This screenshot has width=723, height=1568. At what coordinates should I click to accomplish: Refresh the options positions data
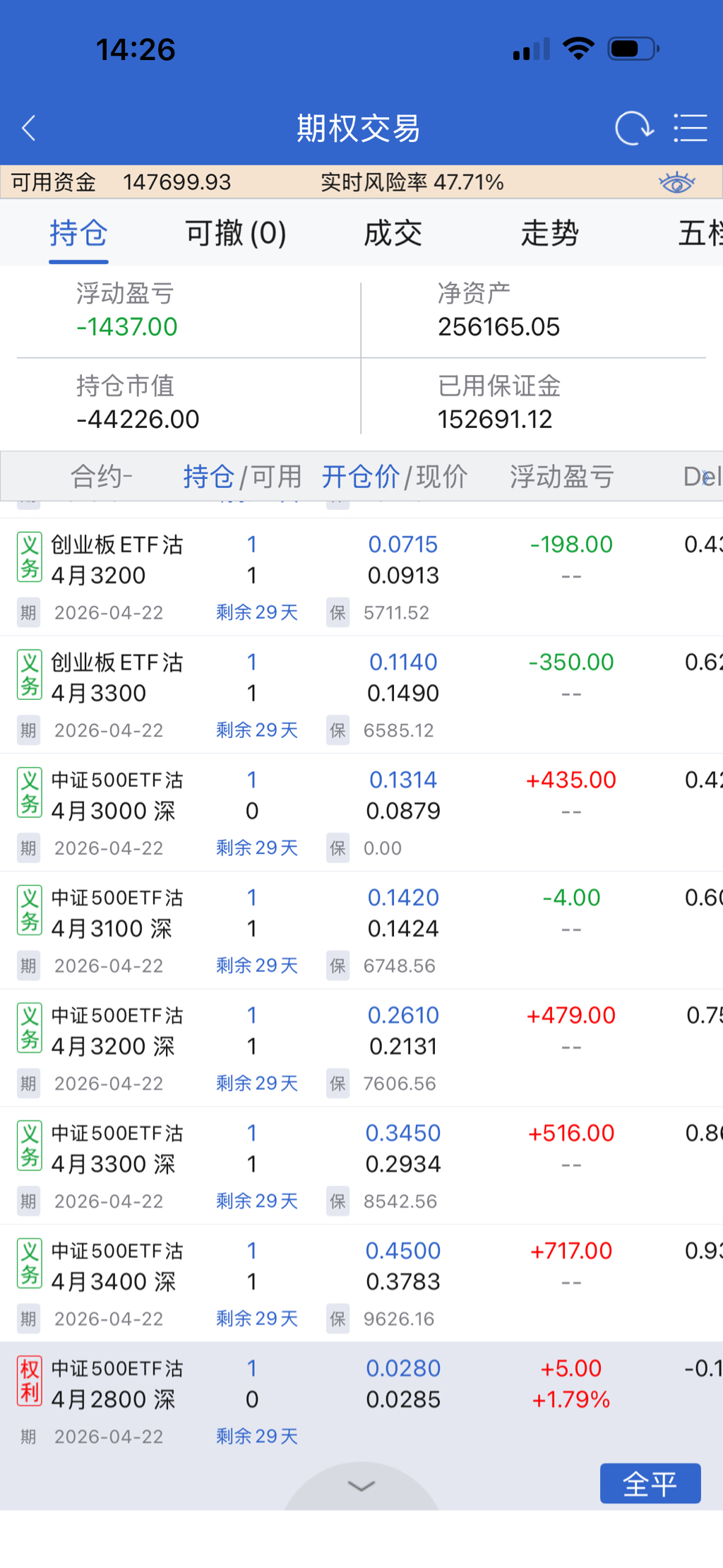(633, 129)
